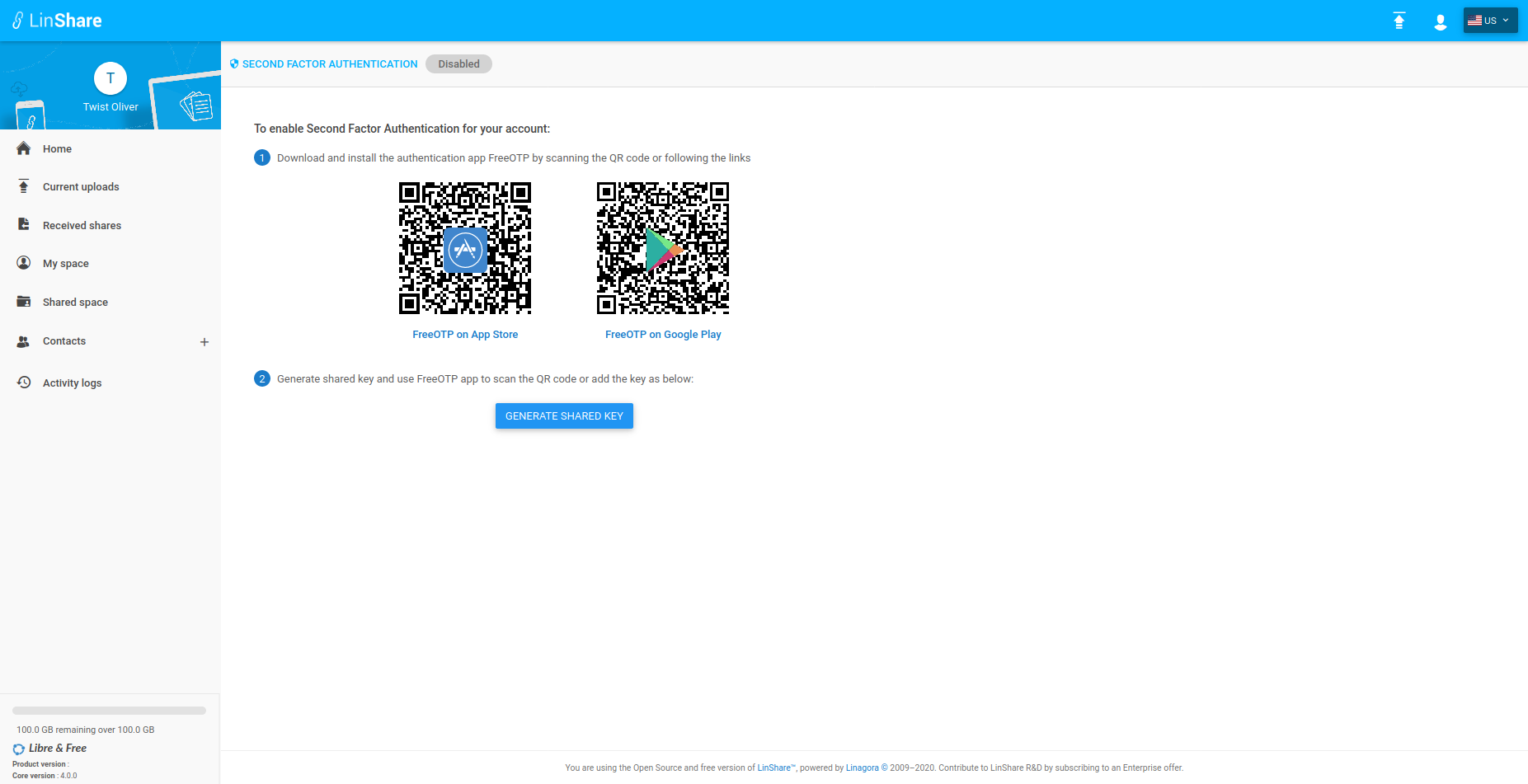This screenshot has height=784, width=1528.
Task: Open the upload icon in top bar
Action: coord(1399,21)
